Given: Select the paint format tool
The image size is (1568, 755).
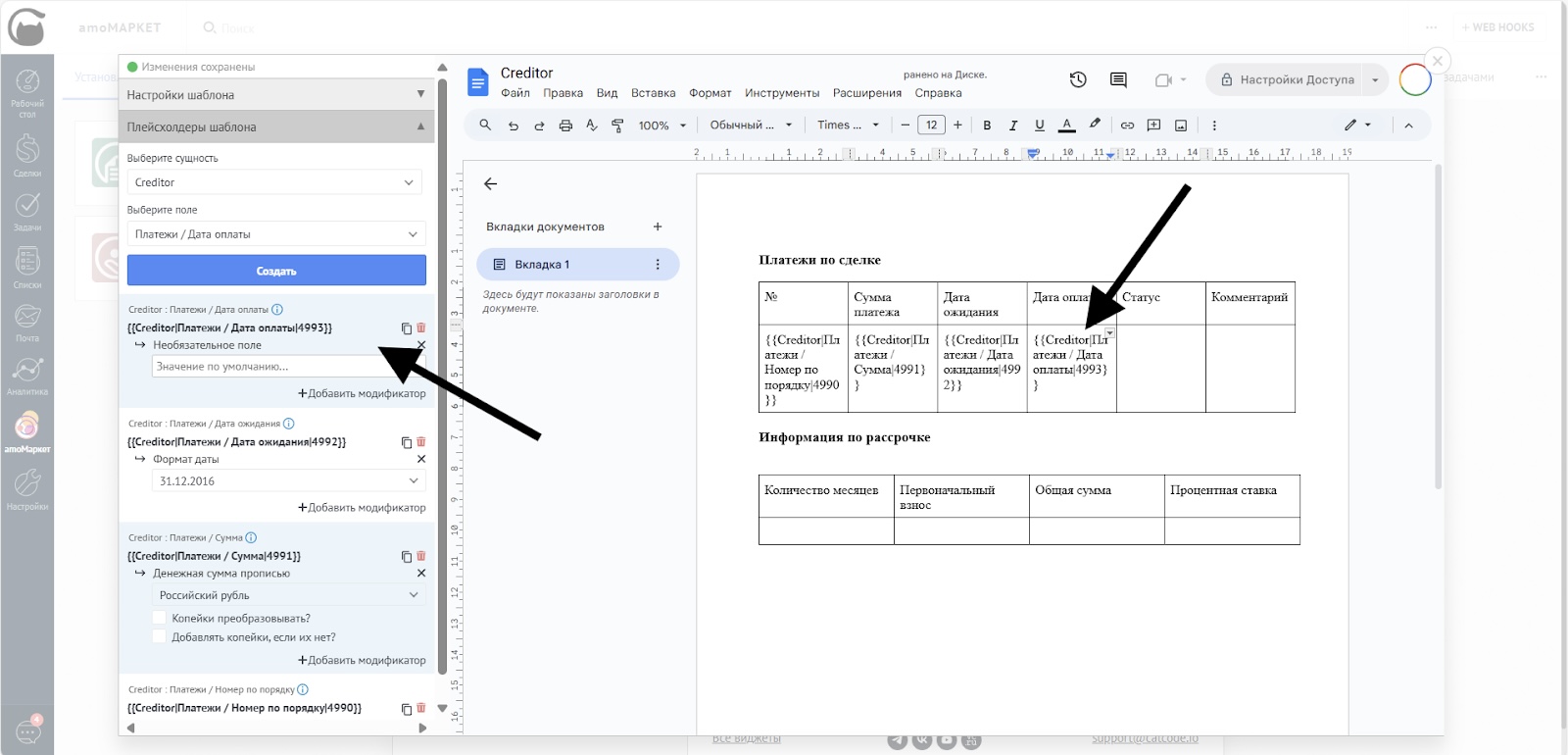Looking at the screenshot, I should pyautogui.click(x=617, y=126).
